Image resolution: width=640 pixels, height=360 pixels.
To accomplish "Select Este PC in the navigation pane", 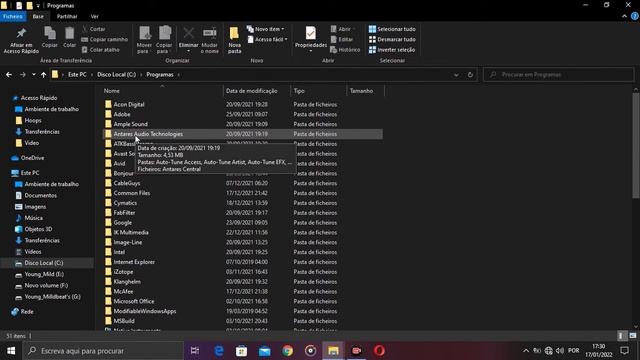I will [30, 173].
